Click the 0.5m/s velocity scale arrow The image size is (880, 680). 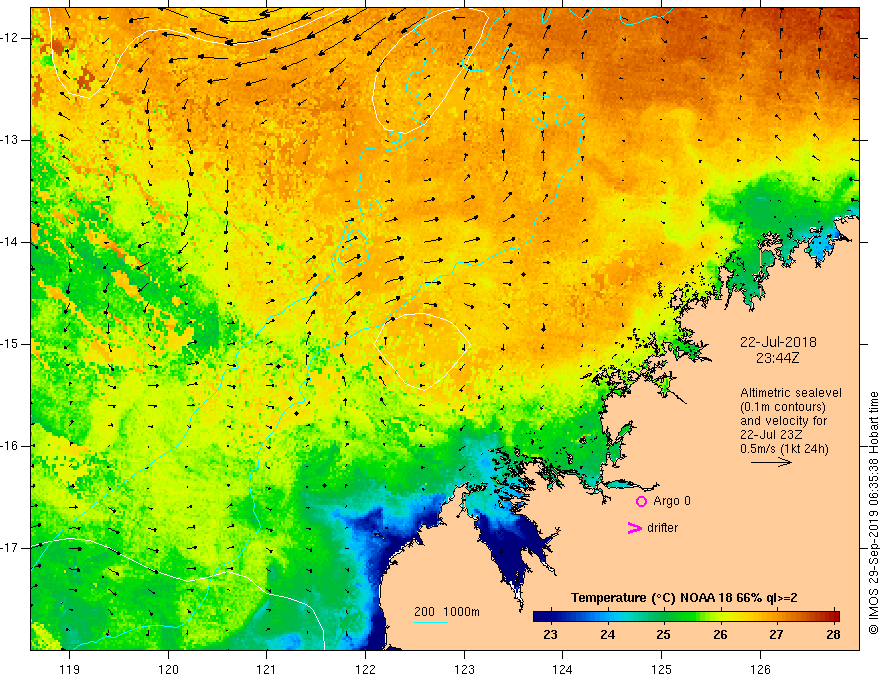[771, 462]
